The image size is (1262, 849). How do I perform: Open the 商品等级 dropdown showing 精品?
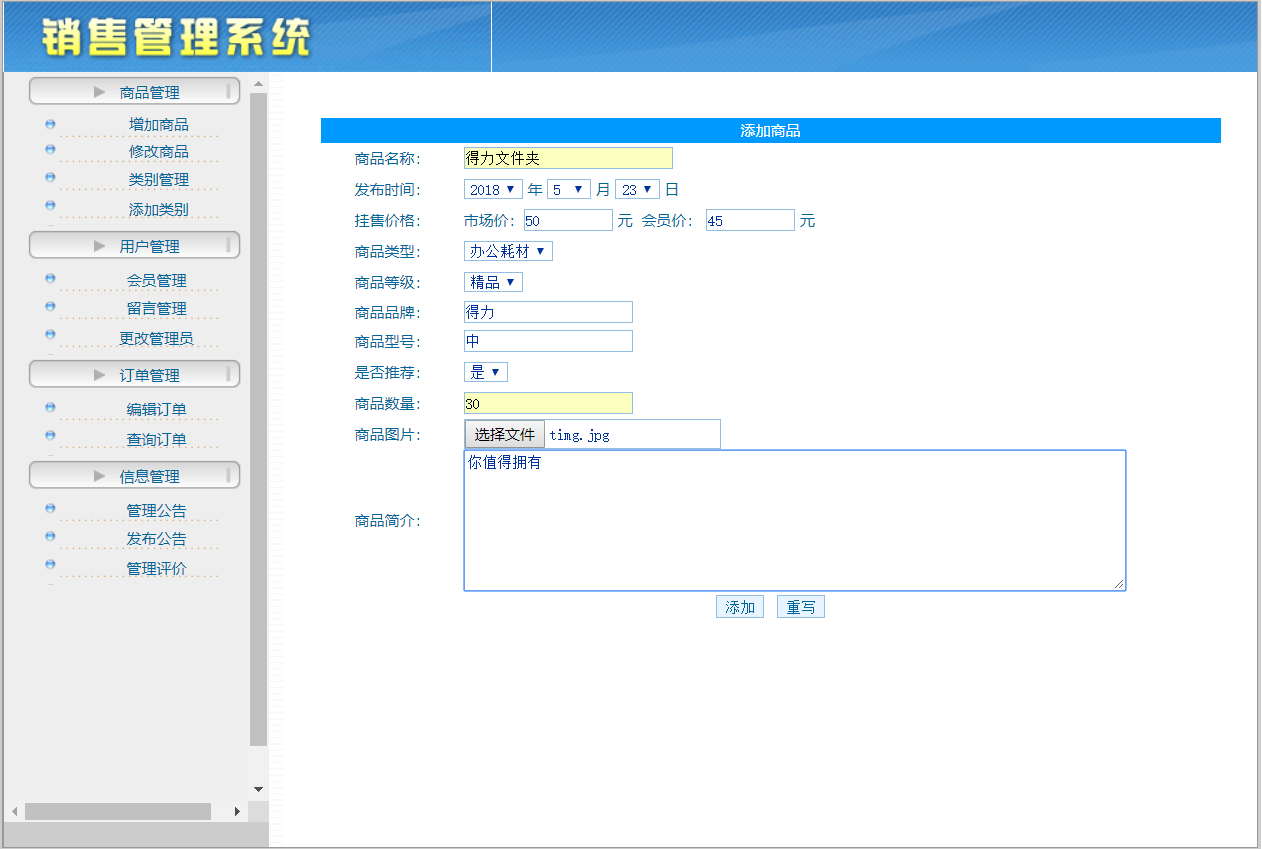[x=493, y=282]
